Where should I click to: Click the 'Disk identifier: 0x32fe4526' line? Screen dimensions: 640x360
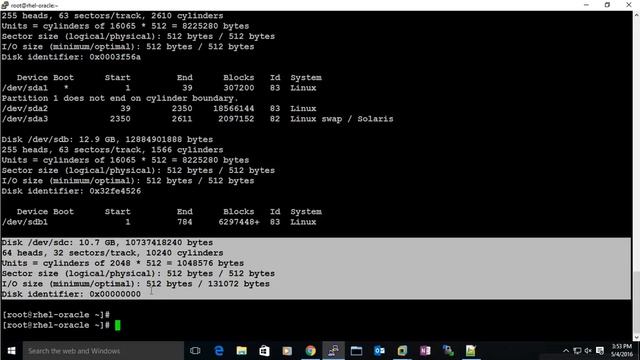[71, 191]
